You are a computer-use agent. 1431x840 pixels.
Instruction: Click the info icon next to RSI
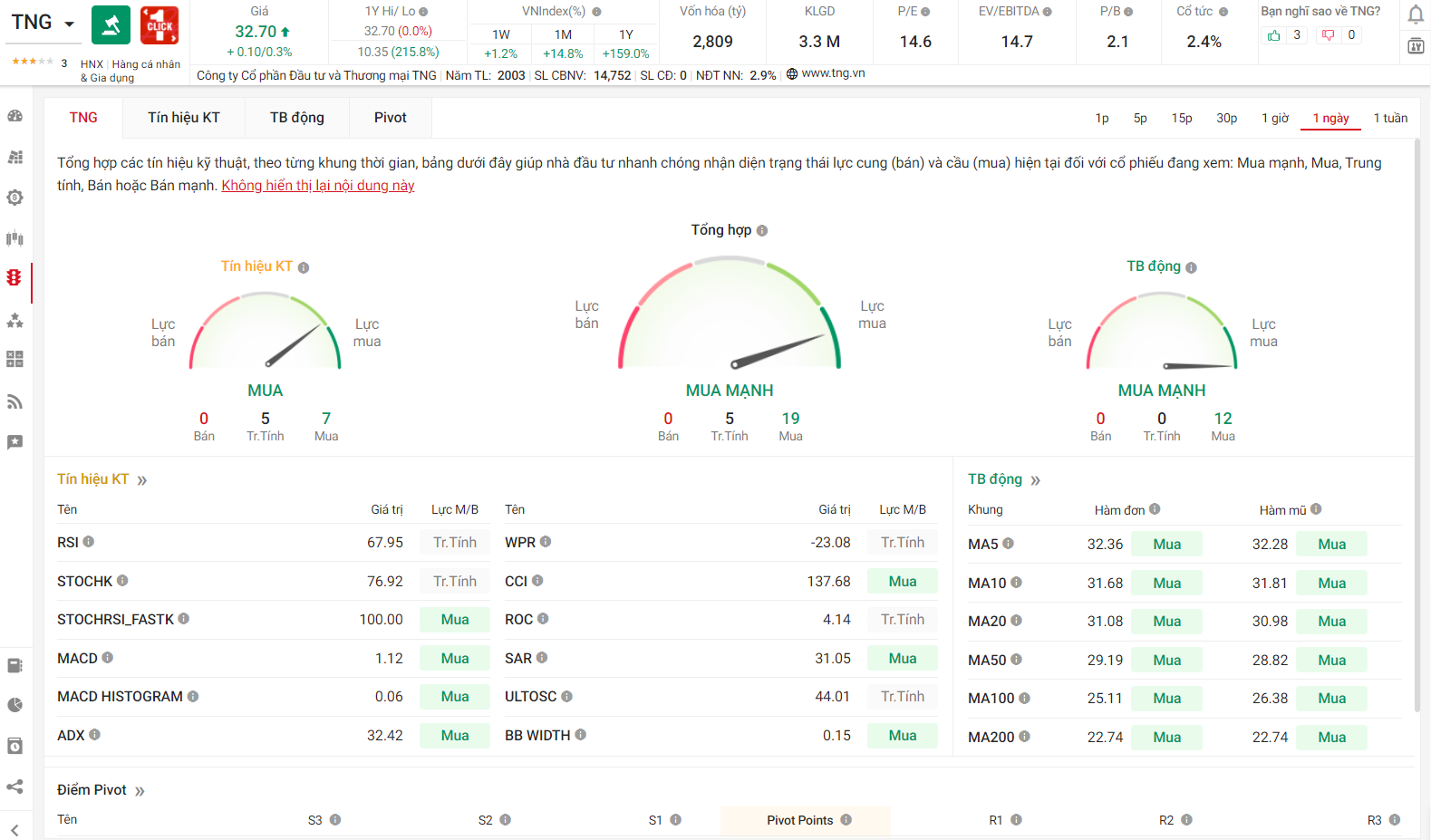click(x=89, y=542)
